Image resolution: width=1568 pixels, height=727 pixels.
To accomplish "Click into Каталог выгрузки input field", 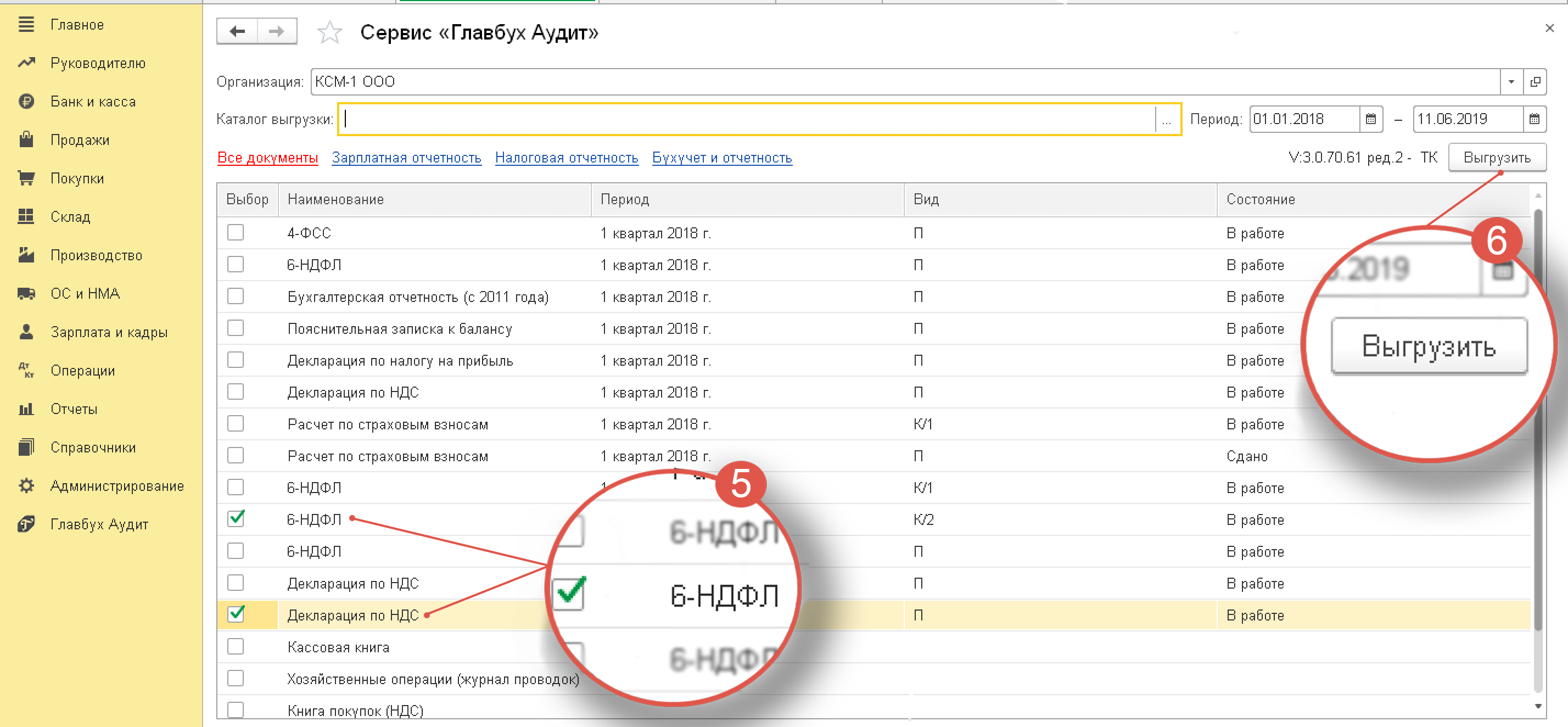I will (749, 119).
